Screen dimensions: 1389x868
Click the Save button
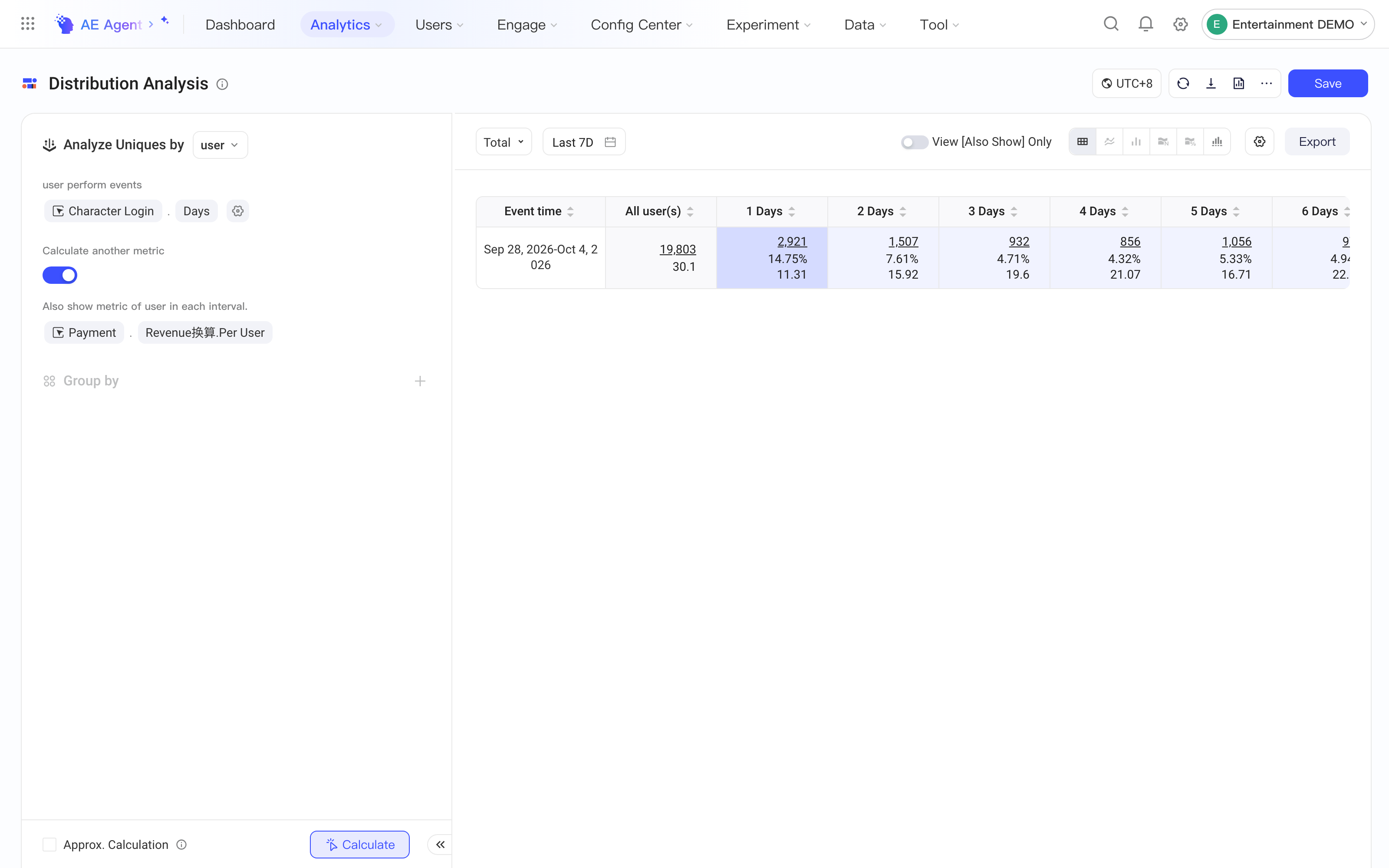1328,83
